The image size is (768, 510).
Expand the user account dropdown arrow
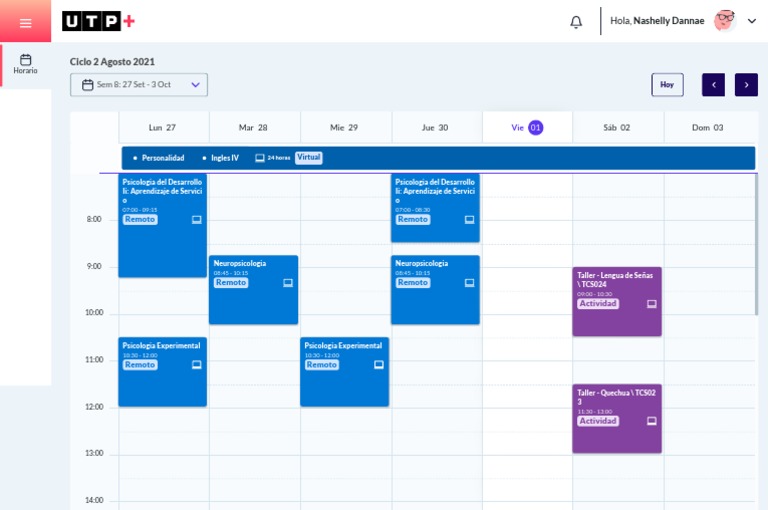point(752,21)
